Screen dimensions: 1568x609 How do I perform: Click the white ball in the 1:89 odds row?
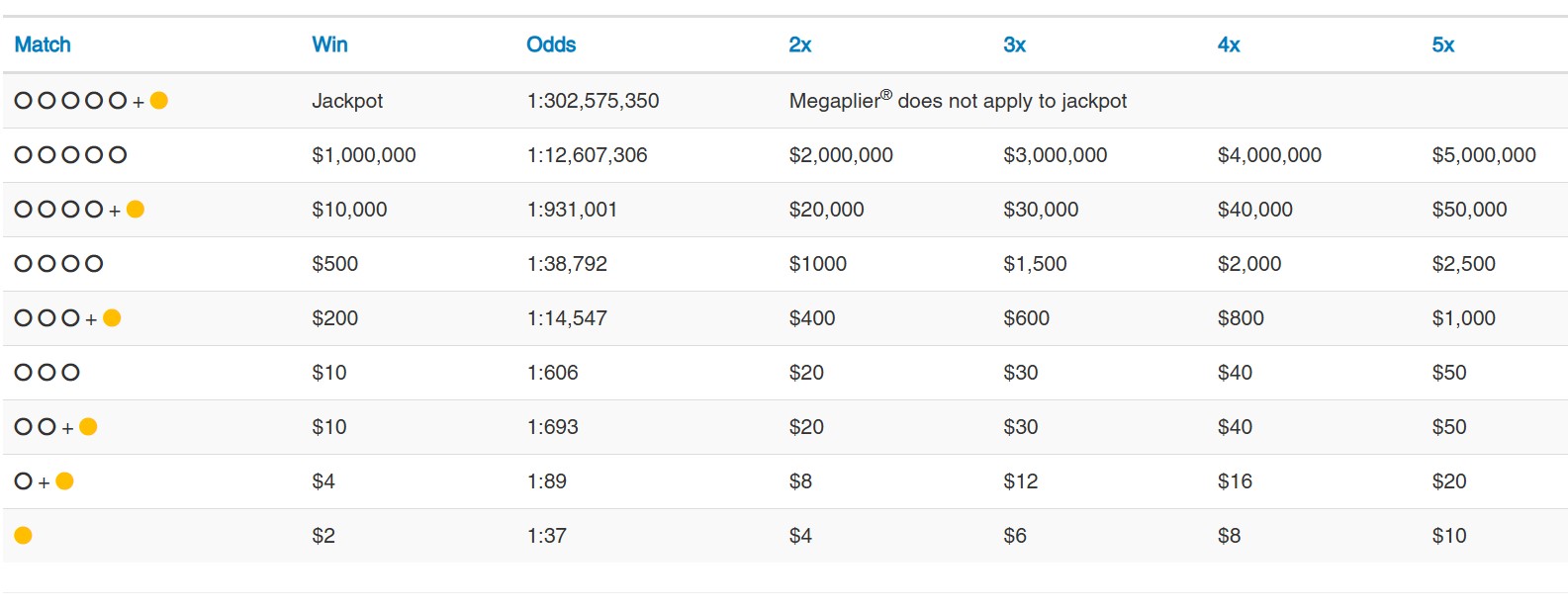[x=24, y=480]
